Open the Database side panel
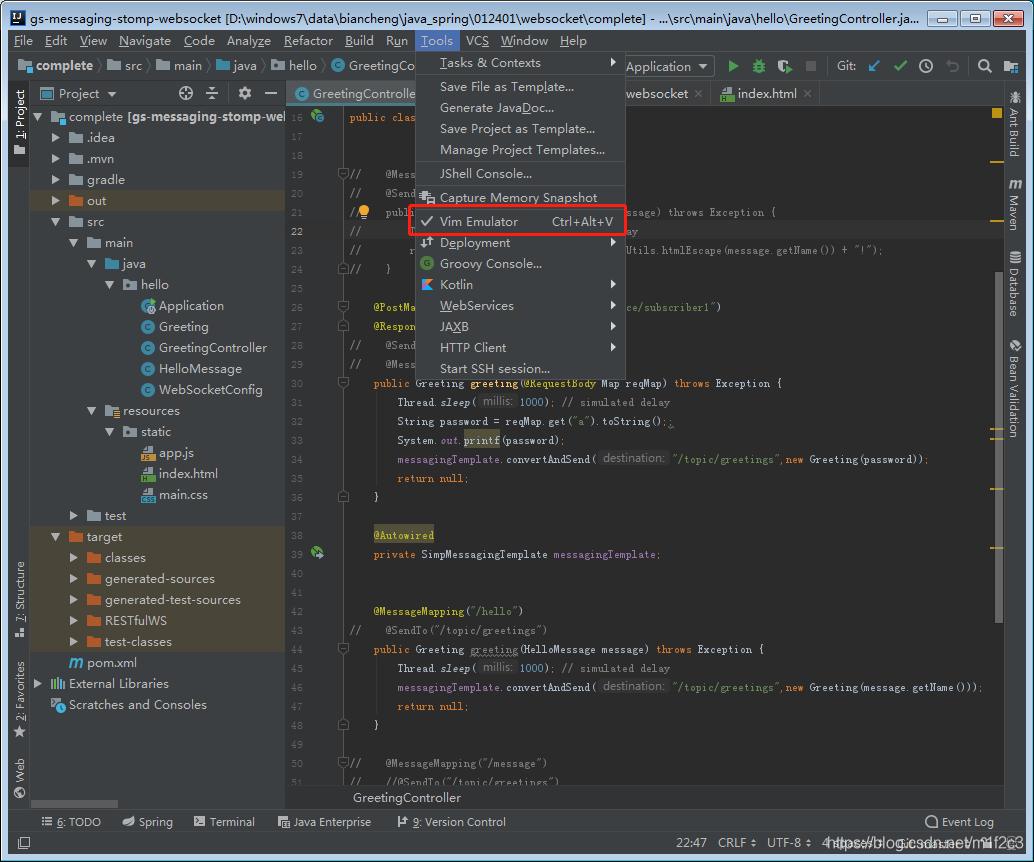Screen dimensions: 1034x862 pyautogui.click(x=1014, y=283)
